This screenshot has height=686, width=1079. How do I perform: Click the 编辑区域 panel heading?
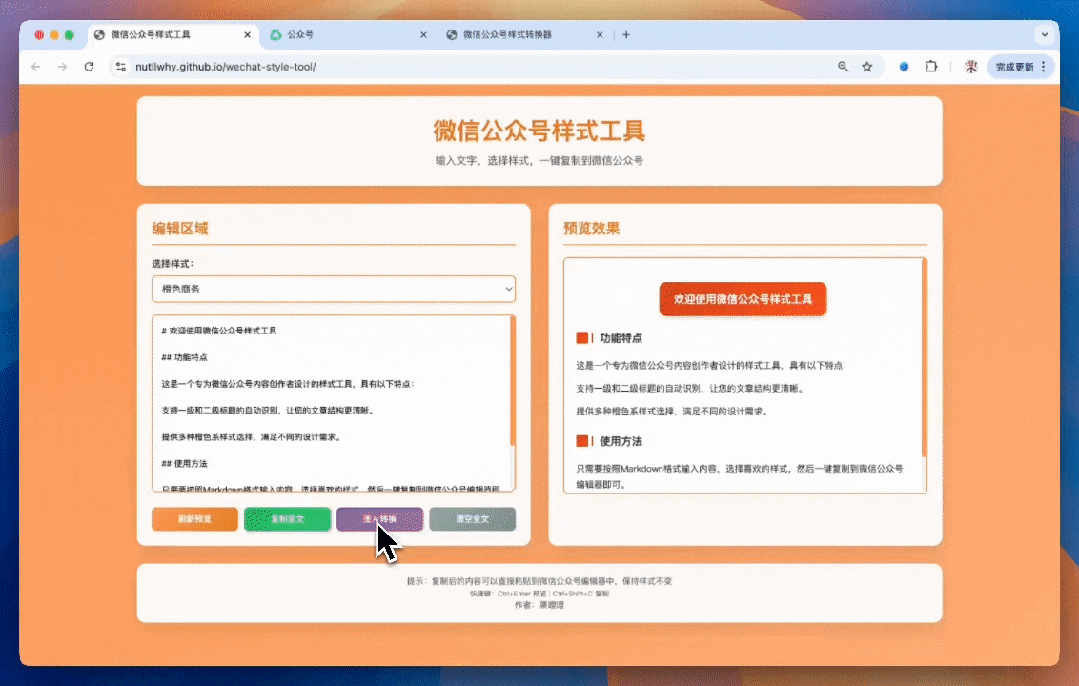(180, 228)
